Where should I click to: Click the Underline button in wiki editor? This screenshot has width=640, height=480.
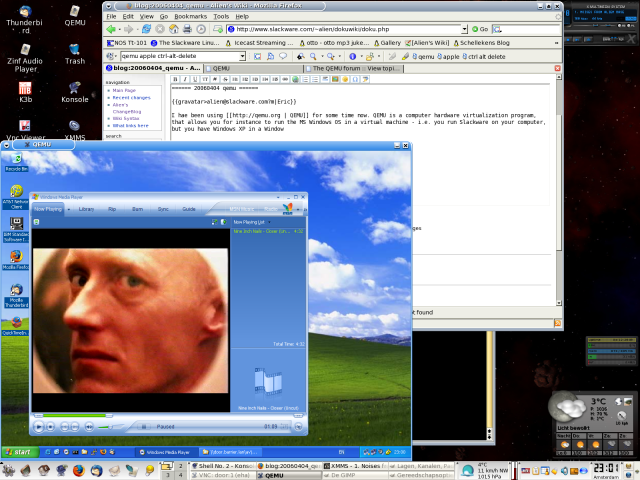click(x=195, y=79)
